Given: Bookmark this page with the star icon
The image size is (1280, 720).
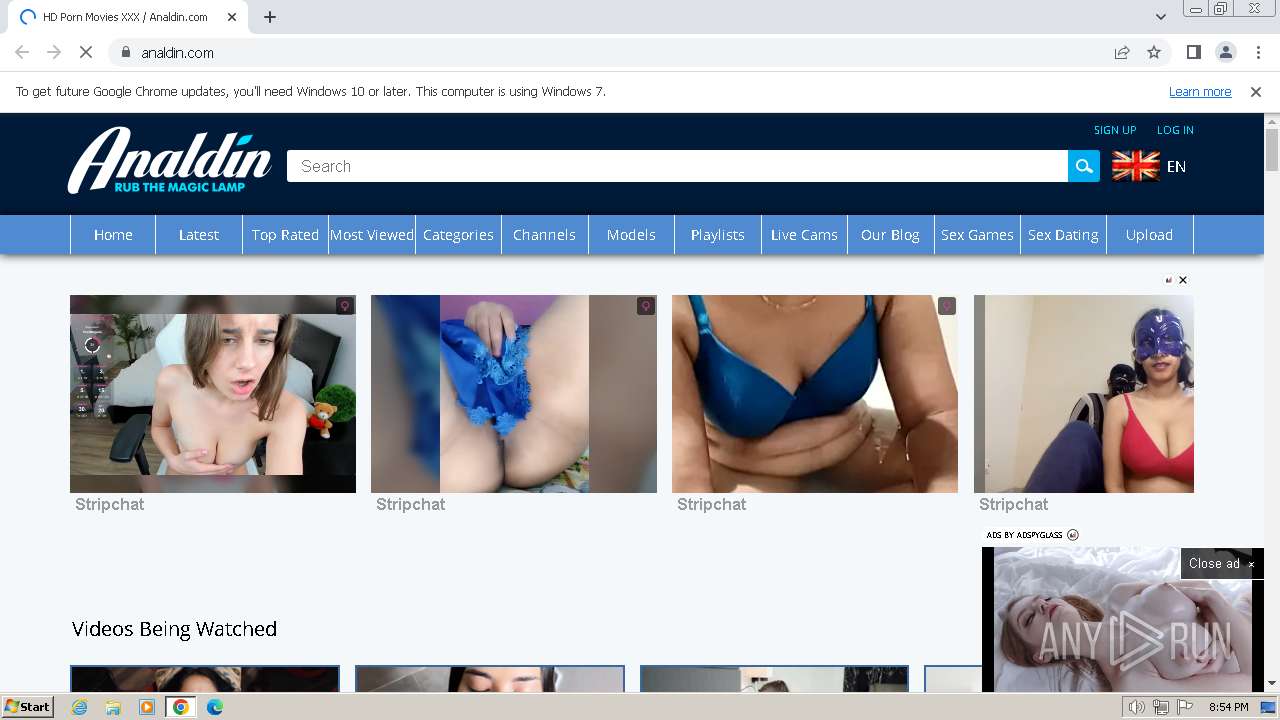Looking at the screenshot, I should tap(1154, 52).
